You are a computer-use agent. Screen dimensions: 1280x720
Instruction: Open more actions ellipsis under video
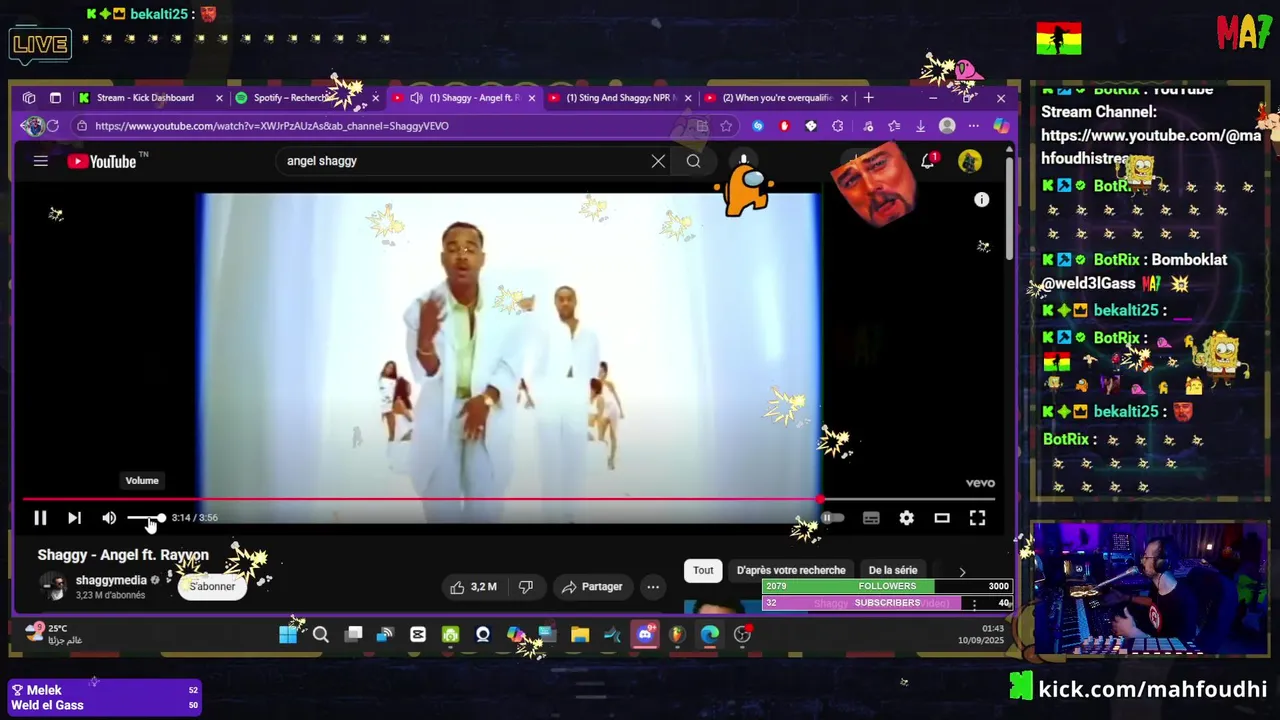(x=653, y=587)
